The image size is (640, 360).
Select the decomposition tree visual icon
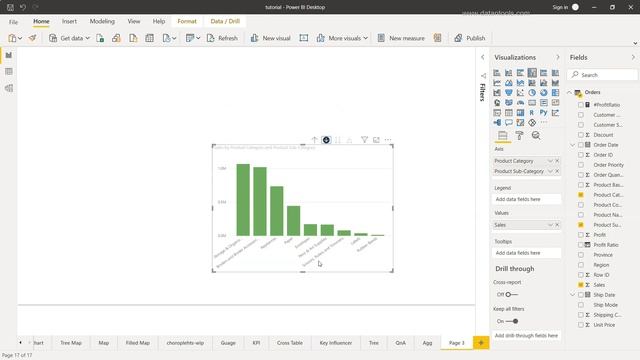(497, 122)
